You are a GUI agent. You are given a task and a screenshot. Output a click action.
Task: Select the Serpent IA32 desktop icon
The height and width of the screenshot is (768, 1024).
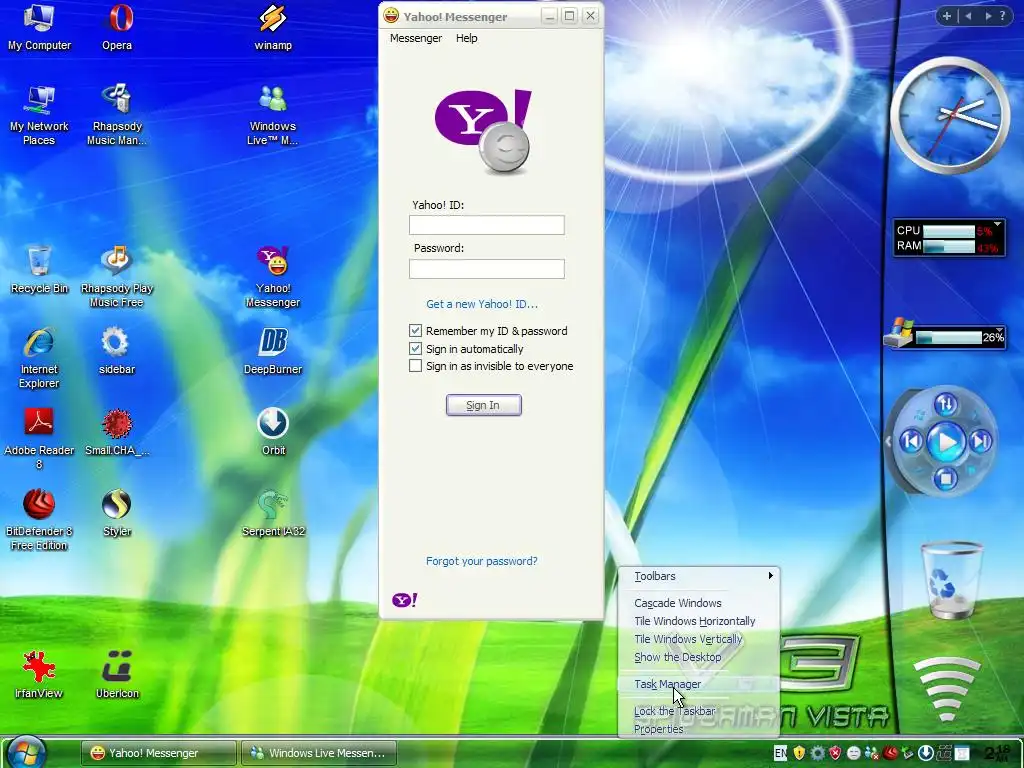(273, 512)
